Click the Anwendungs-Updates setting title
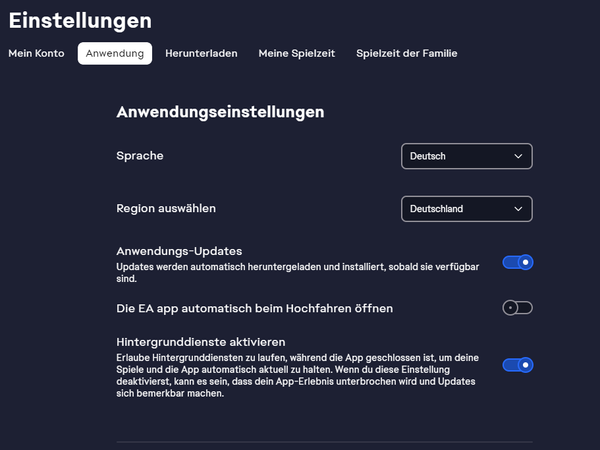 click(179, 251)
